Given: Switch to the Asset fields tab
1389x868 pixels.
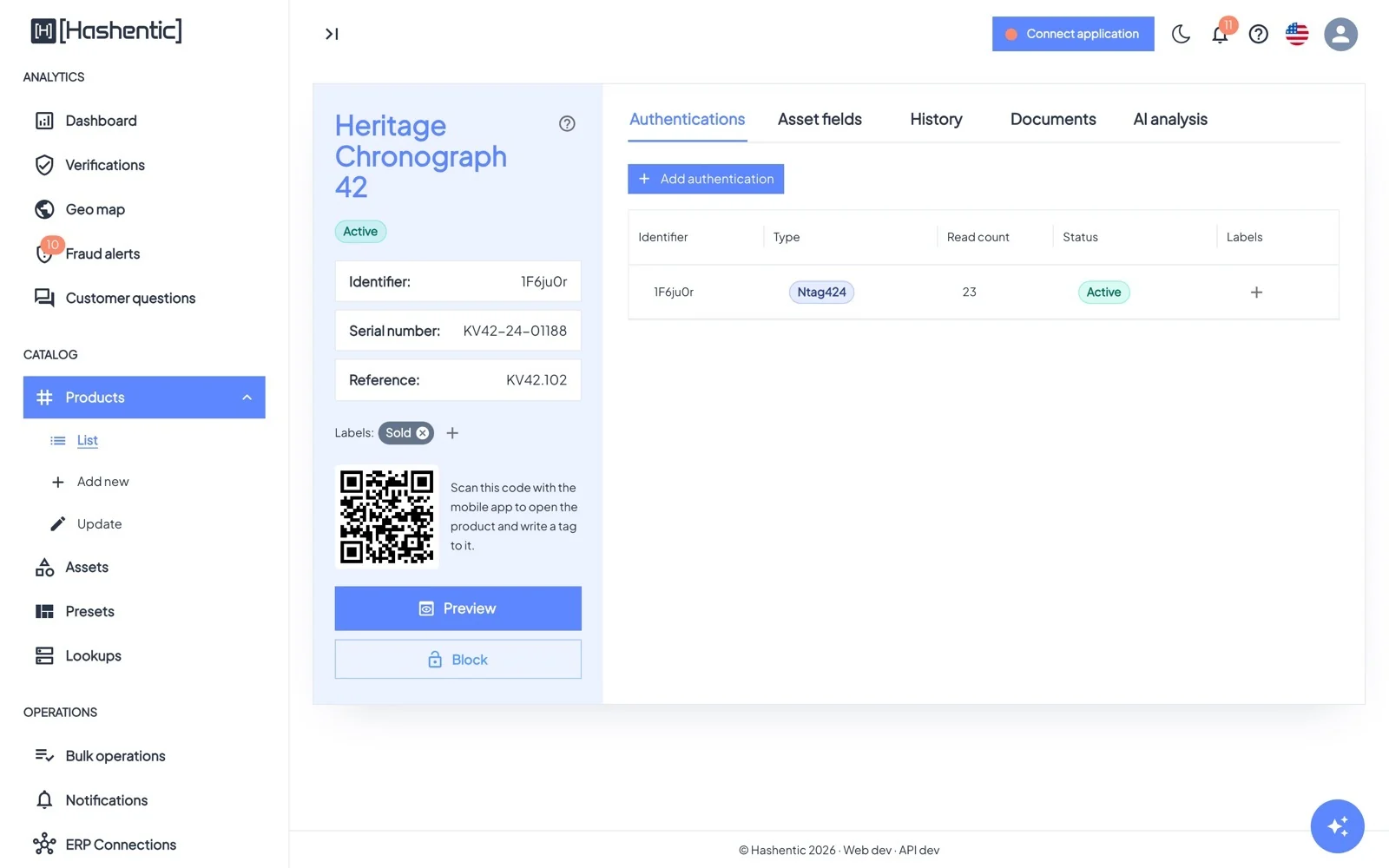Looking at the screenshot, I should [820, 120].
